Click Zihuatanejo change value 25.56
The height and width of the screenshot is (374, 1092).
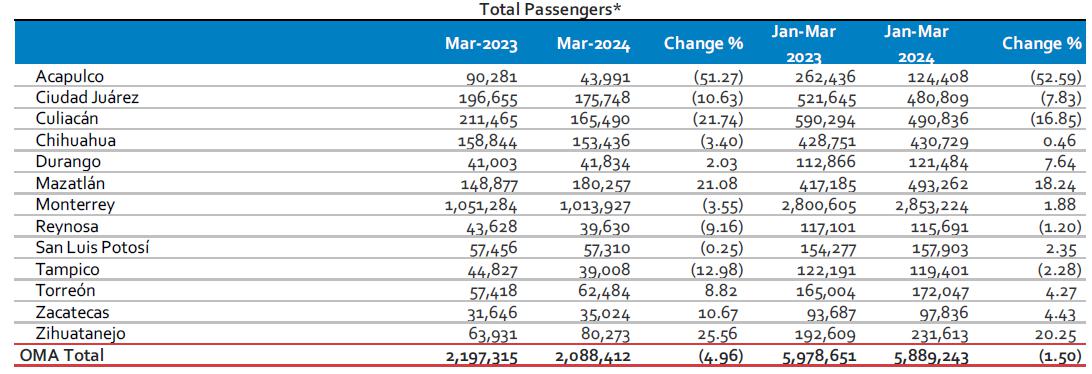tap(724, 334)
